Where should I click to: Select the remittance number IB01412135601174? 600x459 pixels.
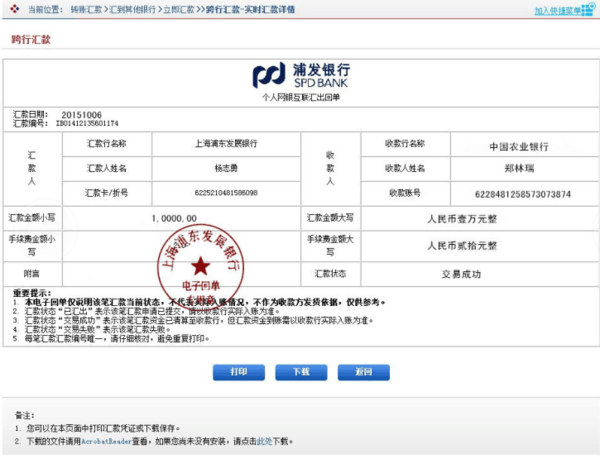coord(87,124)
